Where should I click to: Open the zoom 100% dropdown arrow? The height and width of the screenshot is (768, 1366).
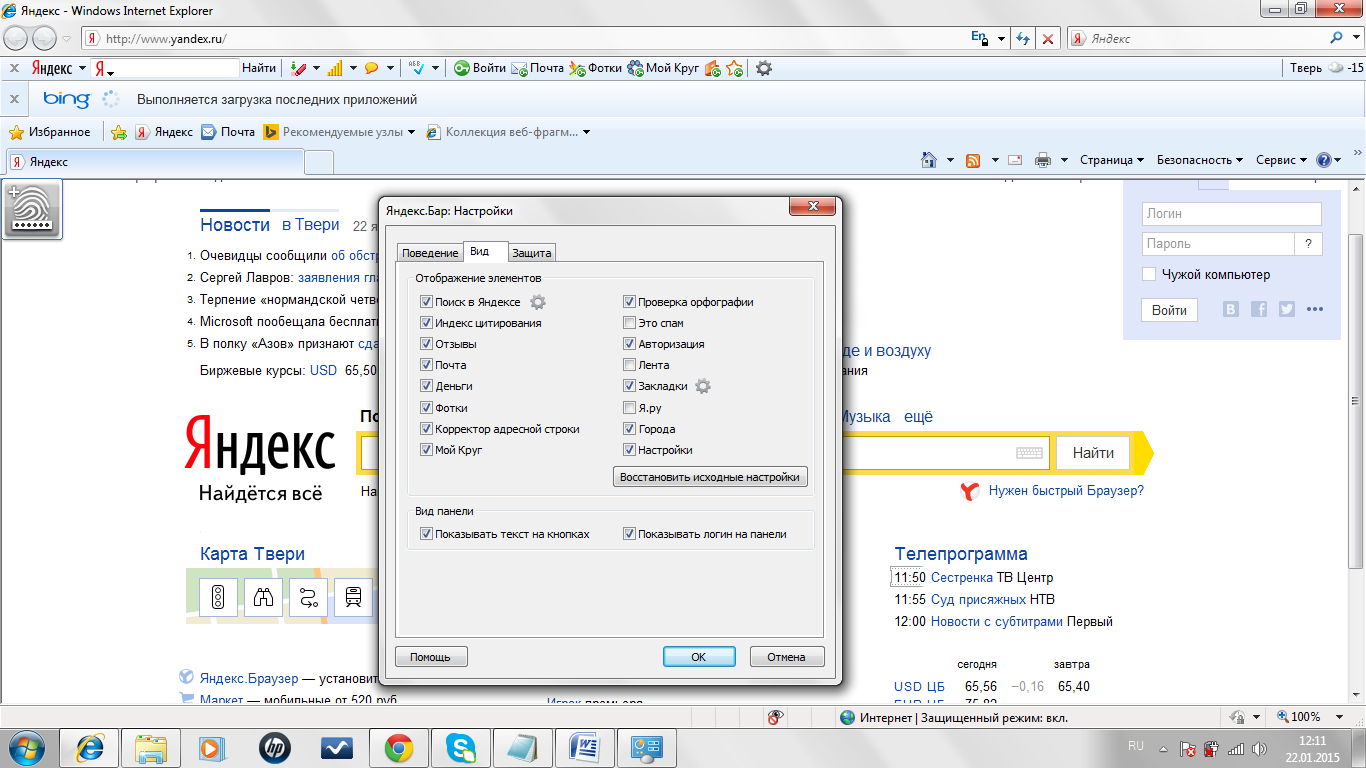pos(1339,717)
